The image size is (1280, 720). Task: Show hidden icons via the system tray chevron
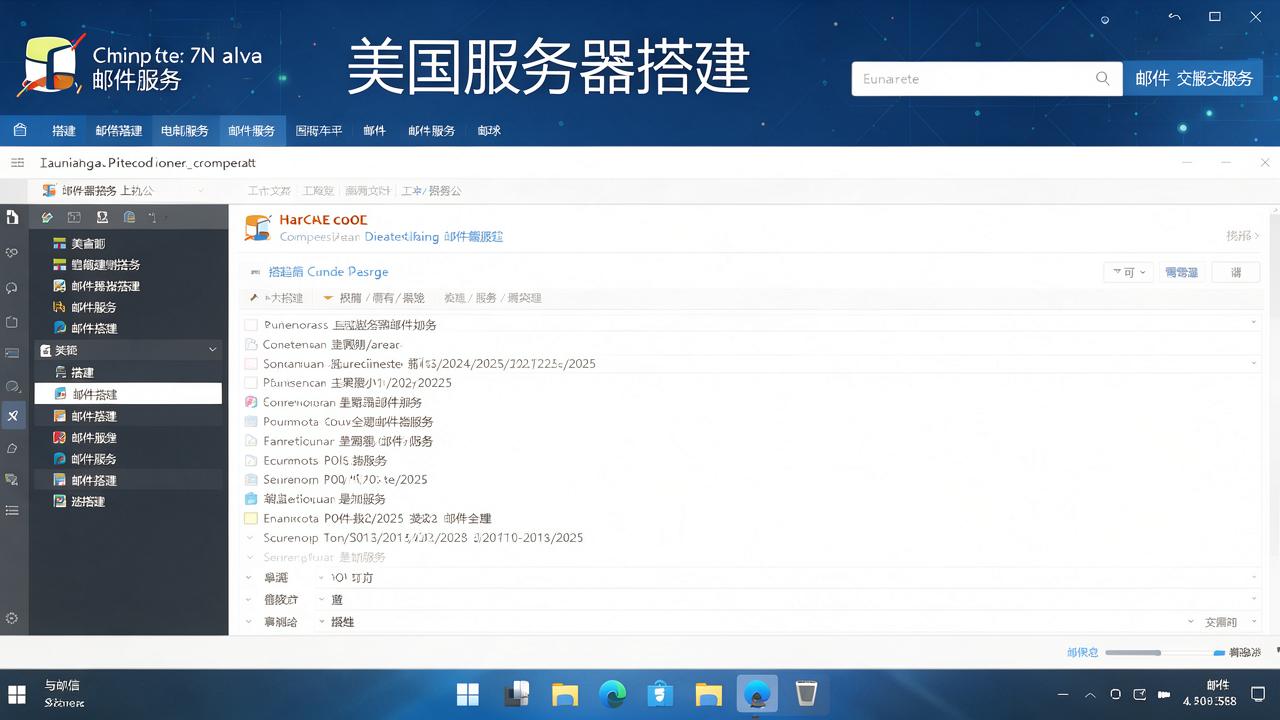1090,695
